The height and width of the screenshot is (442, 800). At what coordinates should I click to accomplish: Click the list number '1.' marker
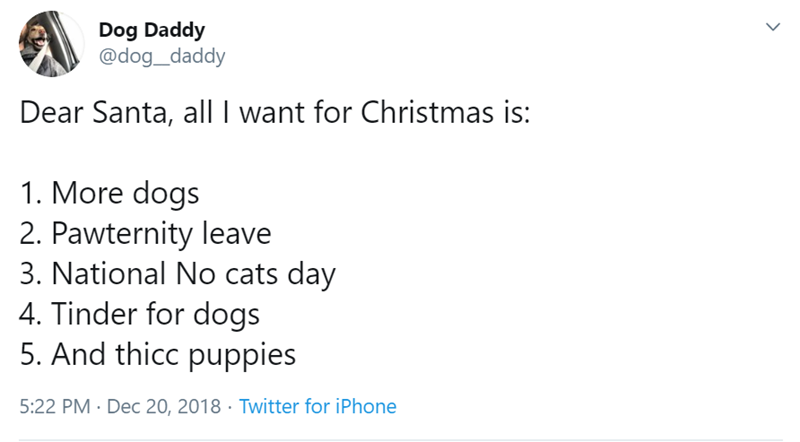coord(28,192)
